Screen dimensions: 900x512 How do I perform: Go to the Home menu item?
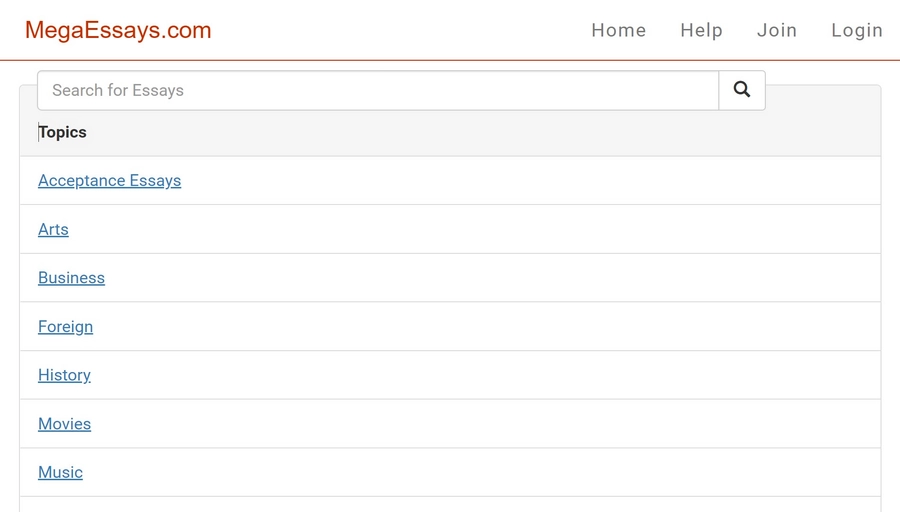(619, 30)
